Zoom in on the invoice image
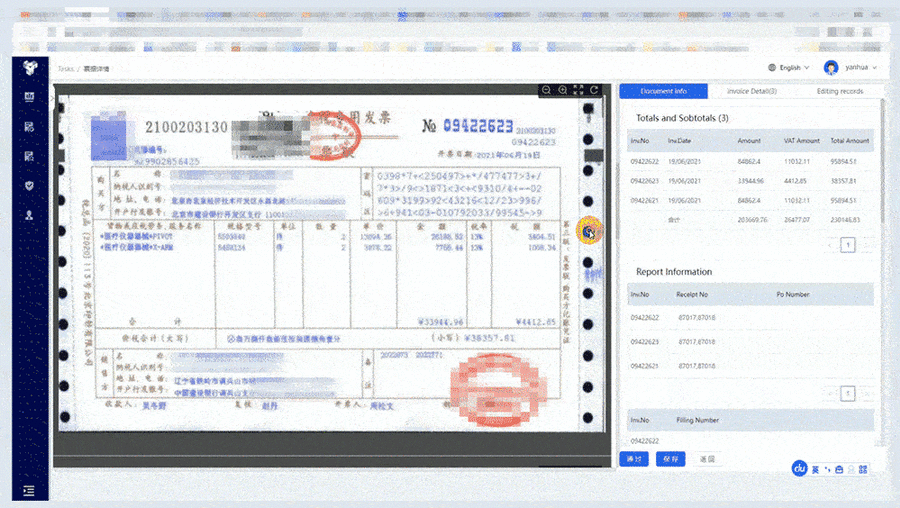Viewport: 900px width, 508px height. pos(562,90)
